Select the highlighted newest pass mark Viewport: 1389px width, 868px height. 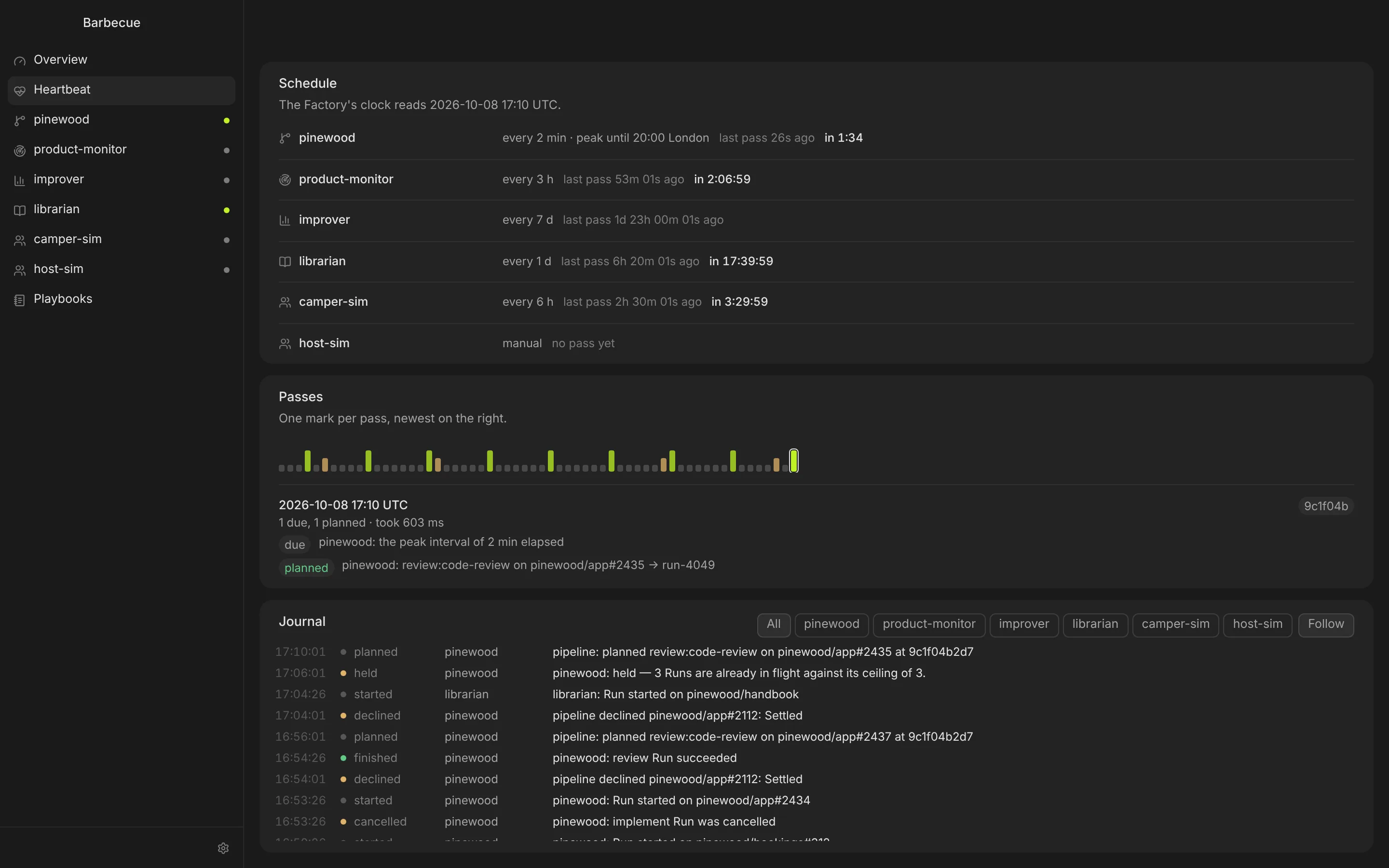click(793, 461)
